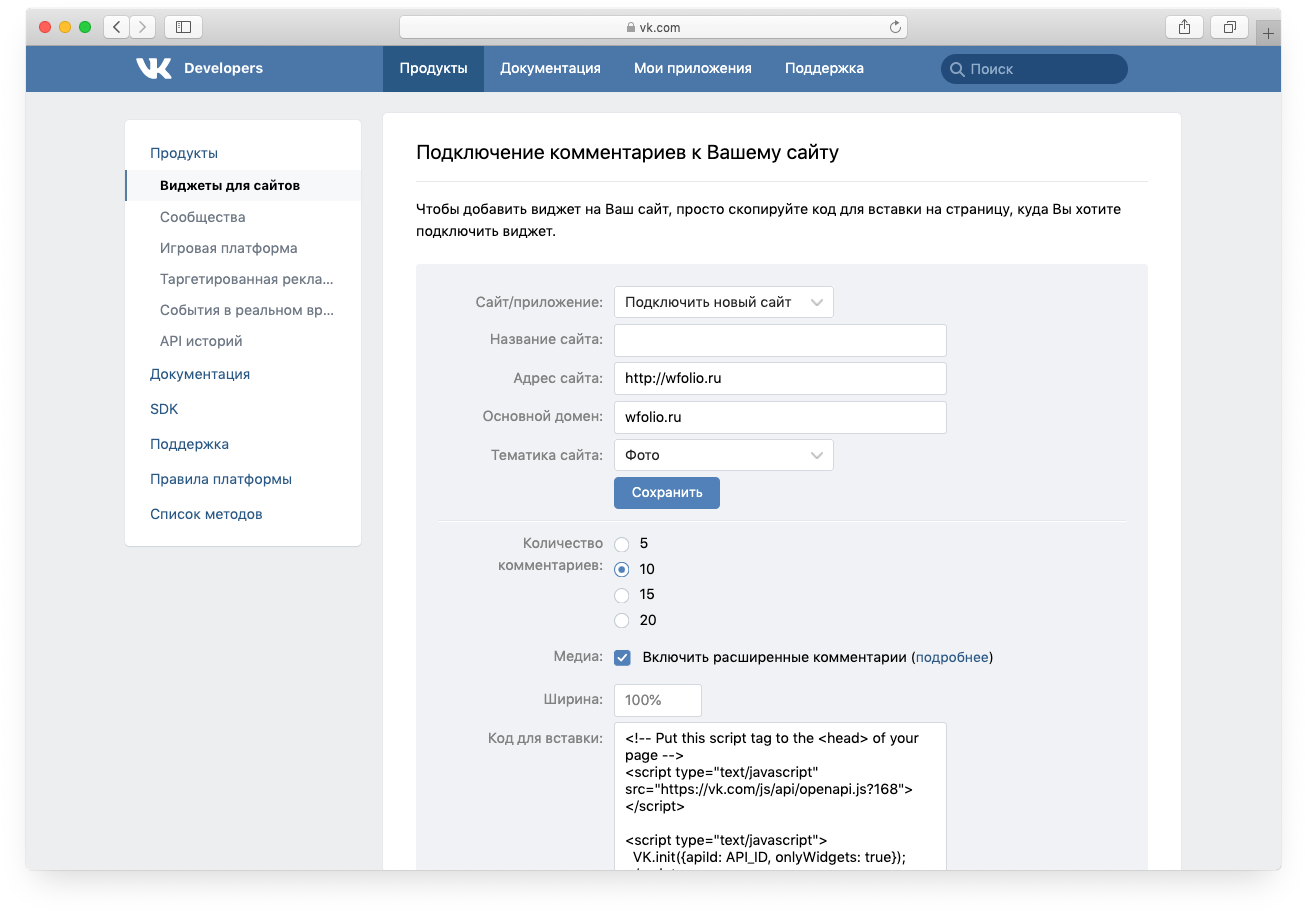The image size is (1308, 914).
Task: Open the Поддержка top tab
Action: tap(824, 68)
